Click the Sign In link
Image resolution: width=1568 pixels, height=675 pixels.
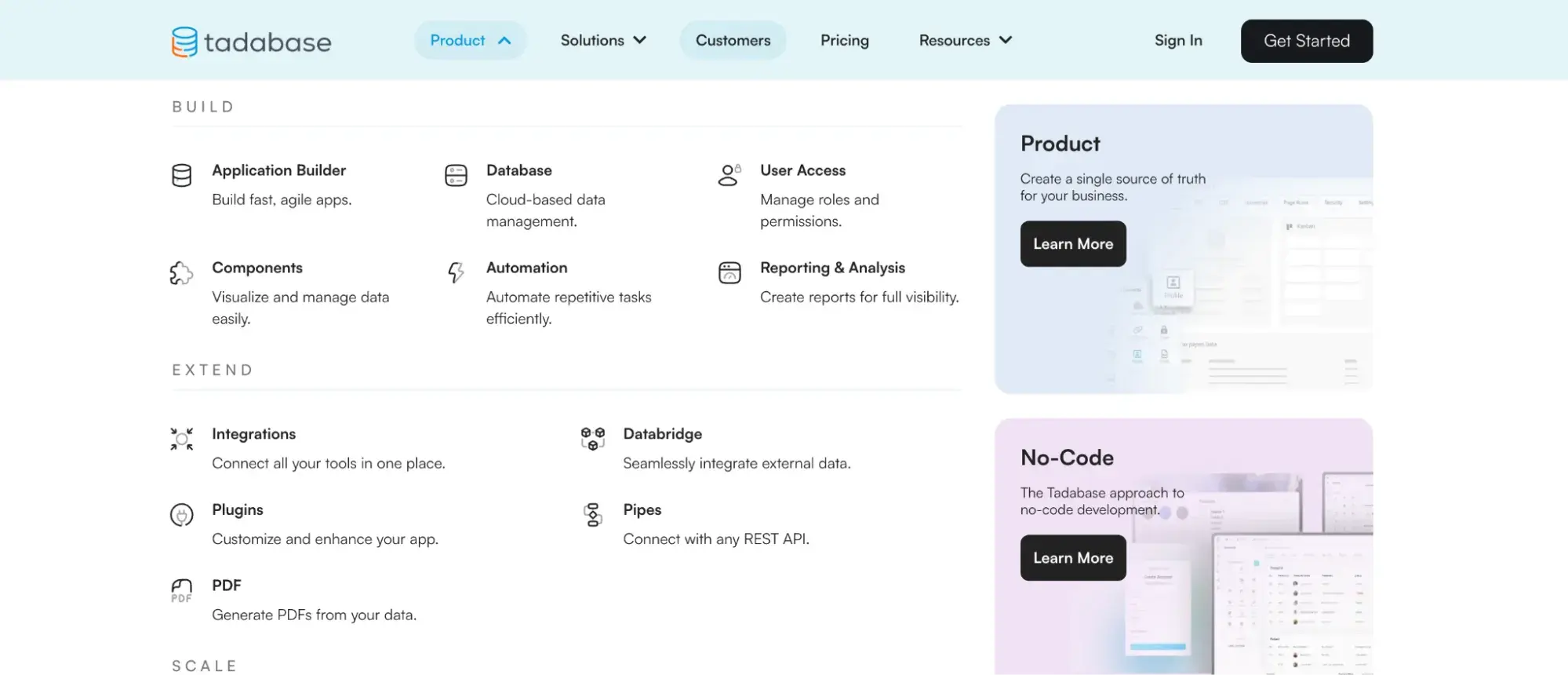pyautogui.click(x=1177, y=41)
